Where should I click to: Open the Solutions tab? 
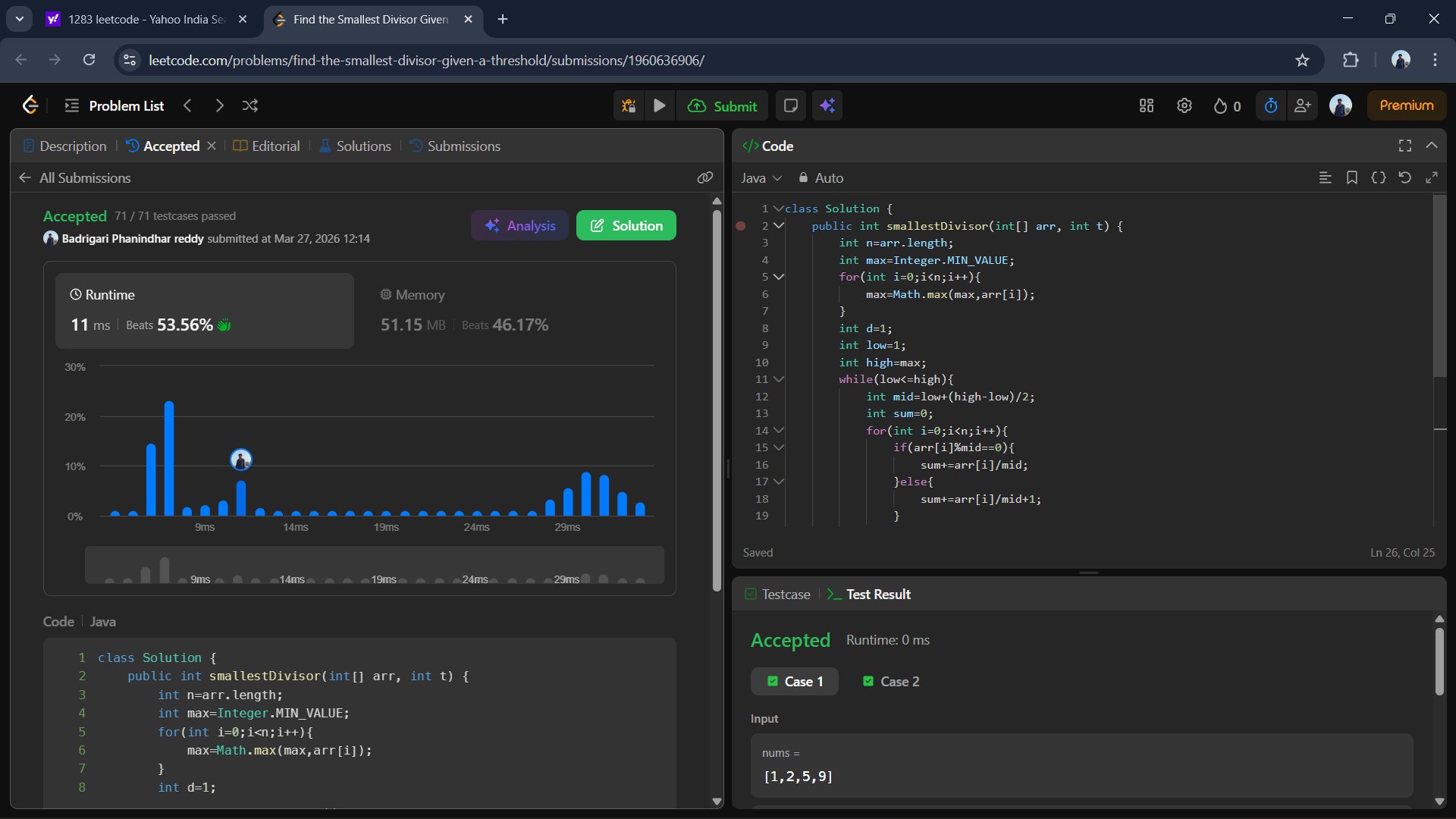coord(355,146)
